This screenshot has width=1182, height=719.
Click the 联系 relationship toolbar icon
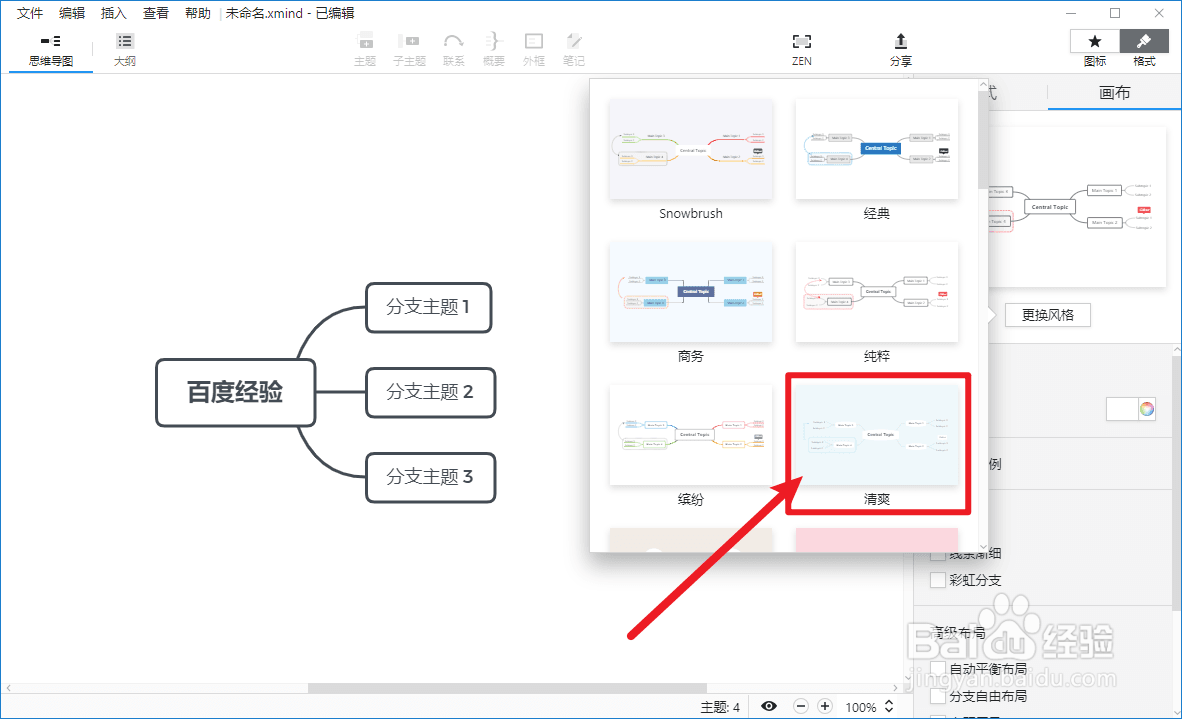pyautogui.click(x=453, y=50)
